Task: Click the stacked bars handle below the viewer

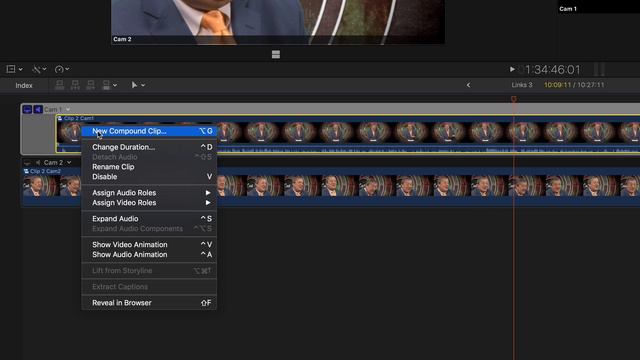Action: 276,54
